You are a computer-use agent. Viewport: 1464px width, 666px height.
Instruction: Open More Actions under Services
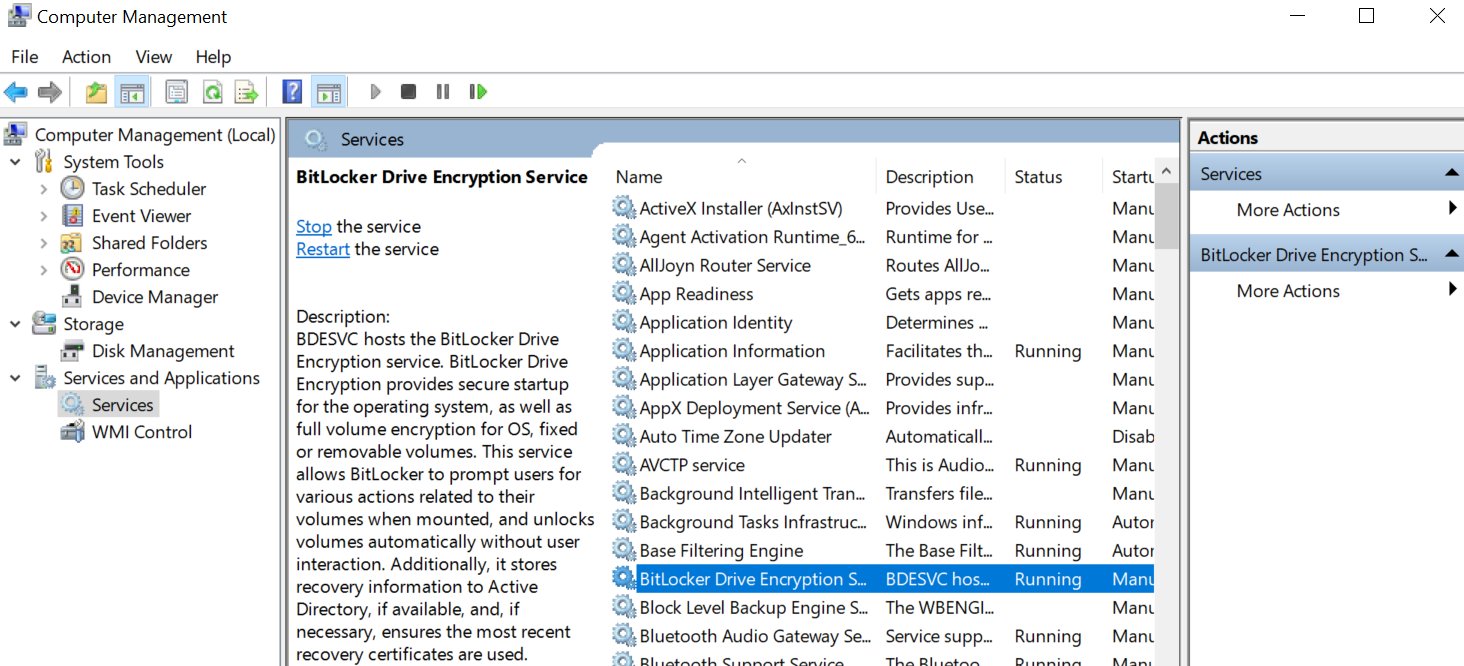[x=1288, y=210]
